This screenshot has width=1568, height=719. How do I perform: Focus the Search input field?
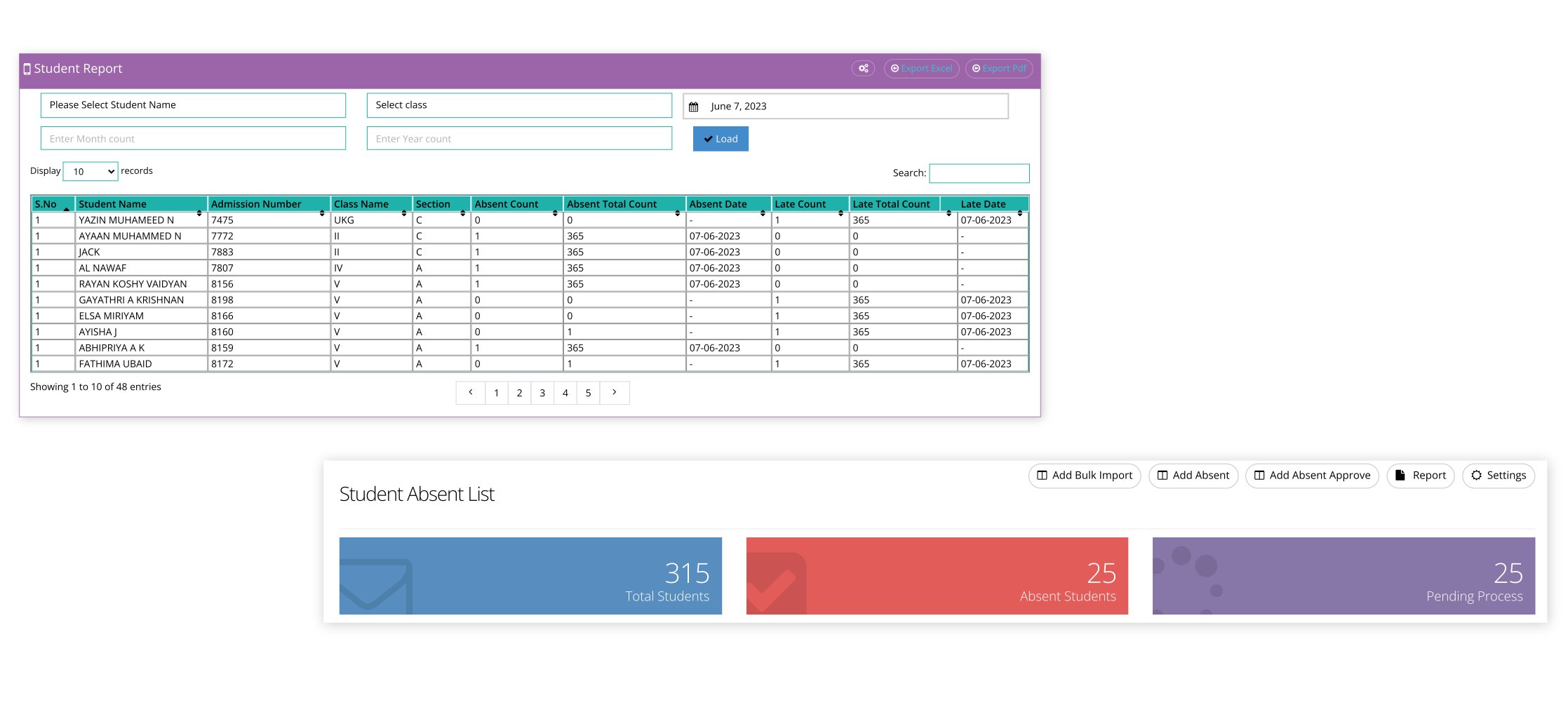click(979, 173)
